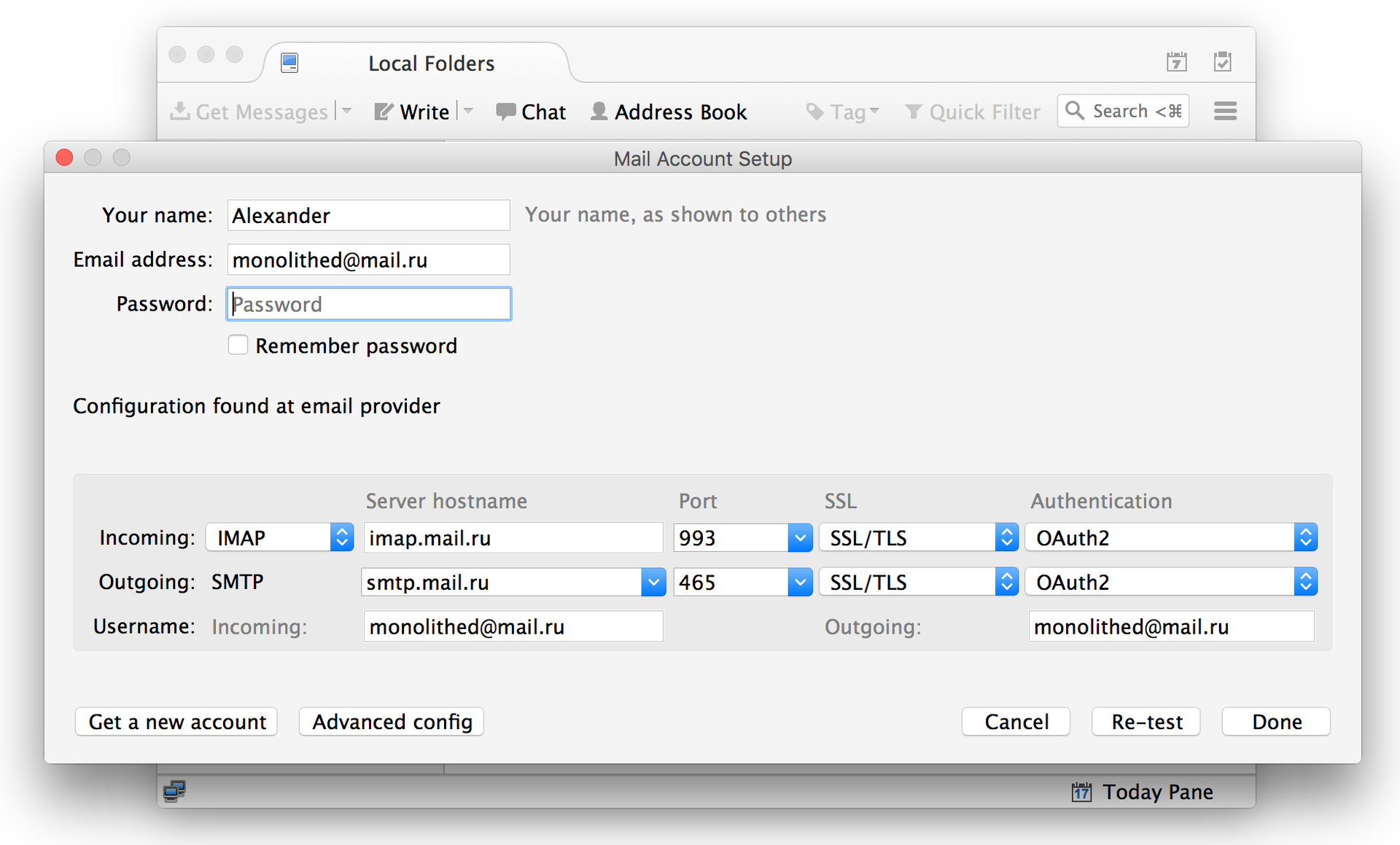Click Done to finish setup

tap(1276, 722)
